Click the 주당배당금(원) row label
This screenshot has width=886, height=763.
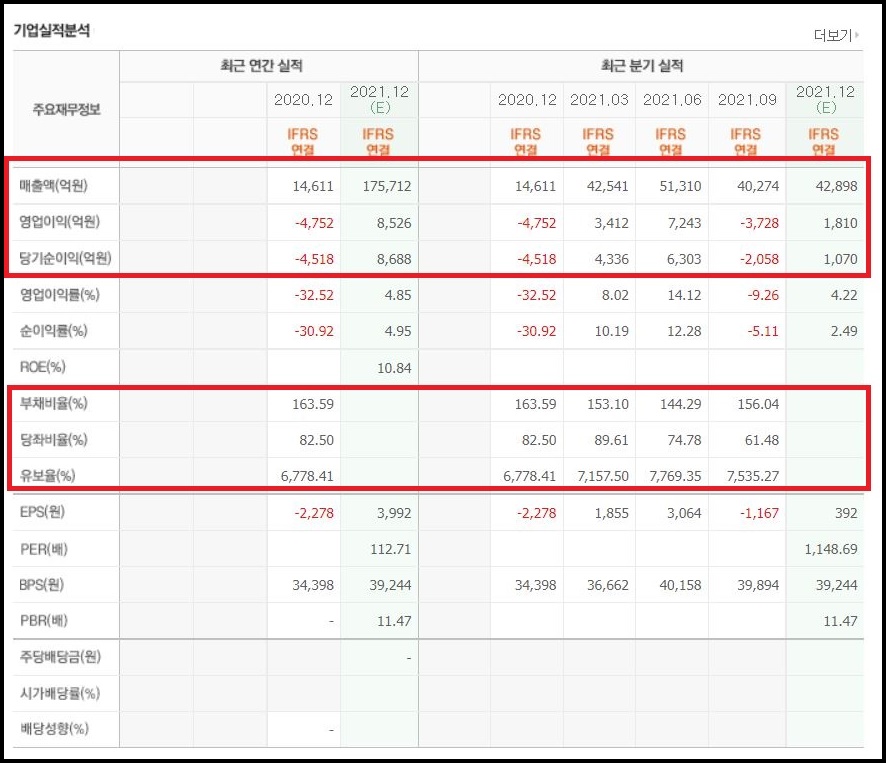tap(60, 657)
